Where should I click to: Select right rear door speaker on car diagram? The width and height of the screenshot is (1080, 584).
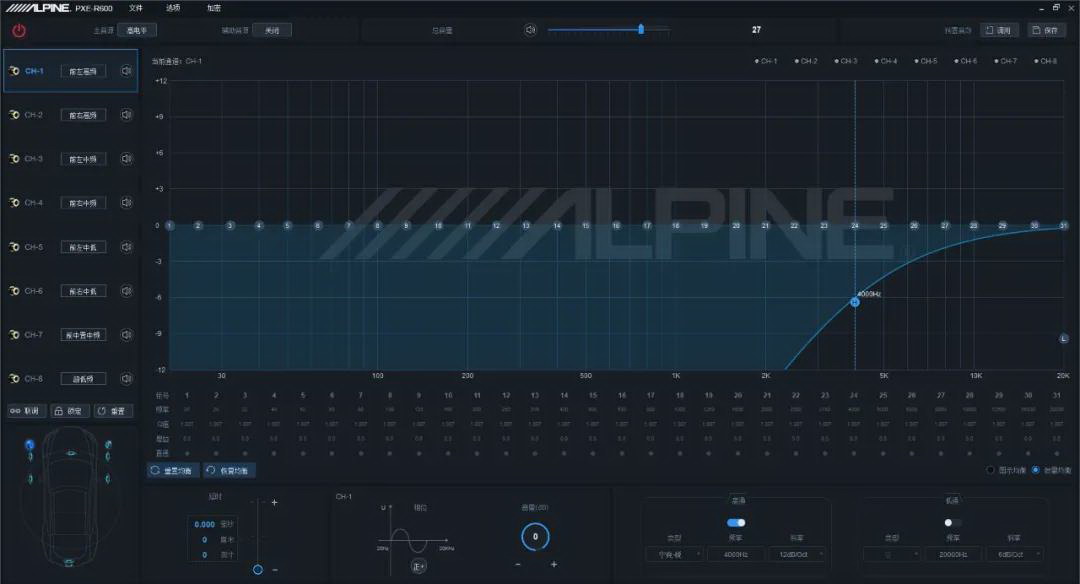(107, 479)
